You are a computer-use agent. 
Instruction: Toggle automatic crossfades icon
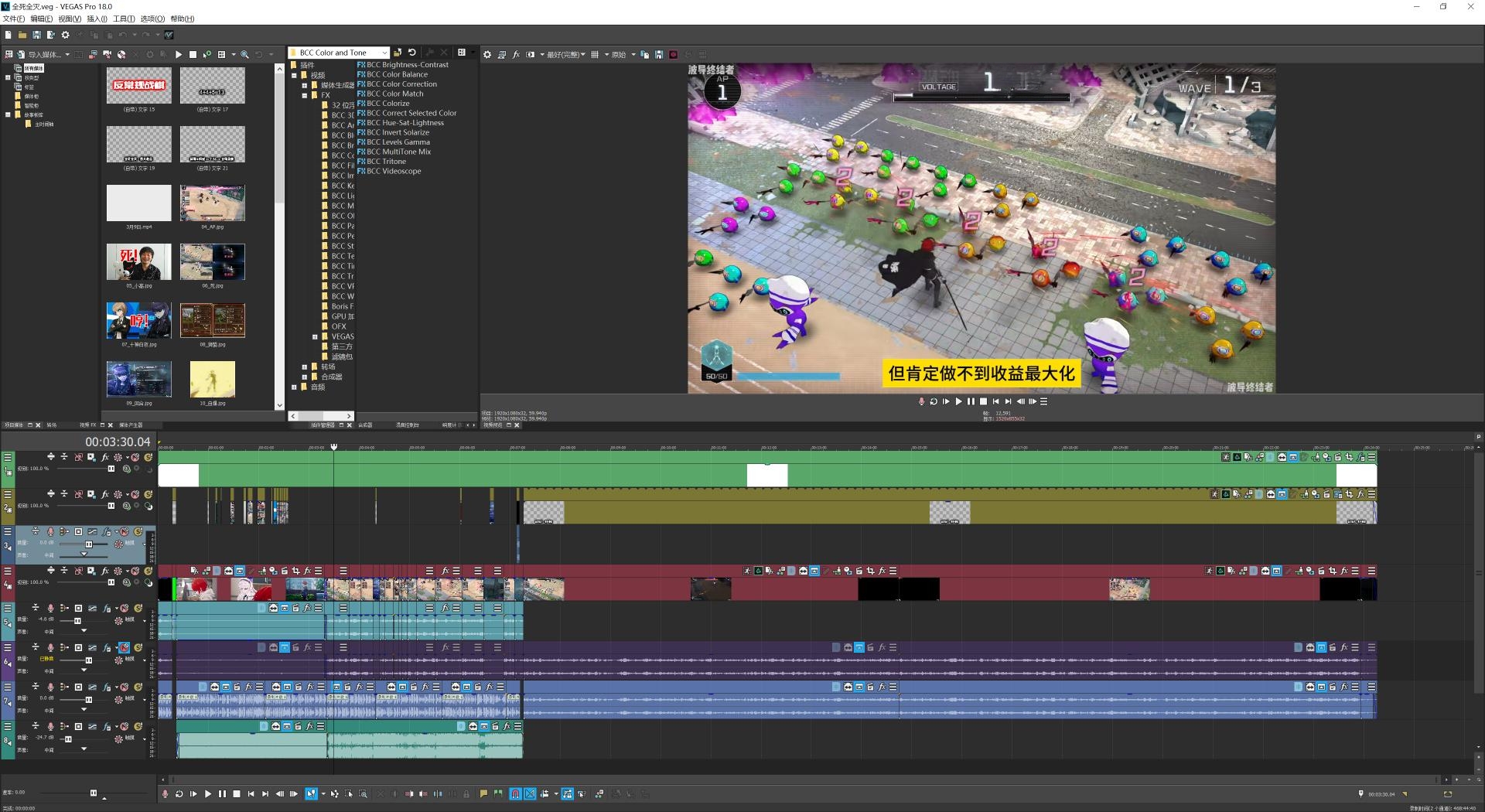pyautogui.click(x=530, y=793)
